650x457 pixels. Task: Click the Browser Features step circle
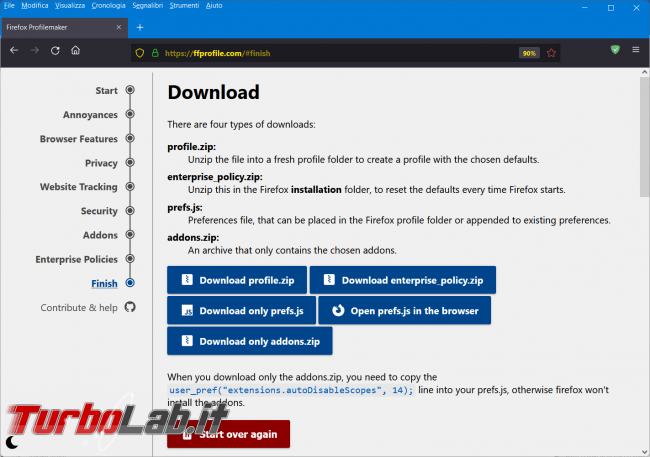click(130, 138)
